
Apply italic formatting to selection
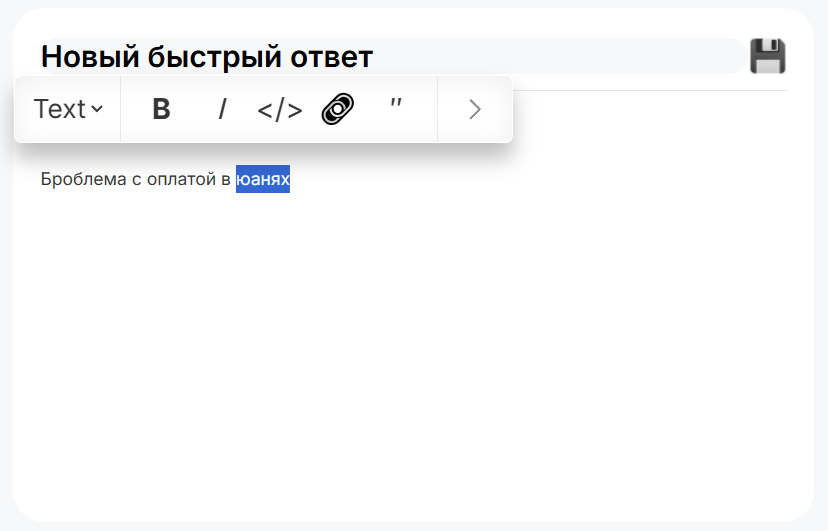pos(222,109)
